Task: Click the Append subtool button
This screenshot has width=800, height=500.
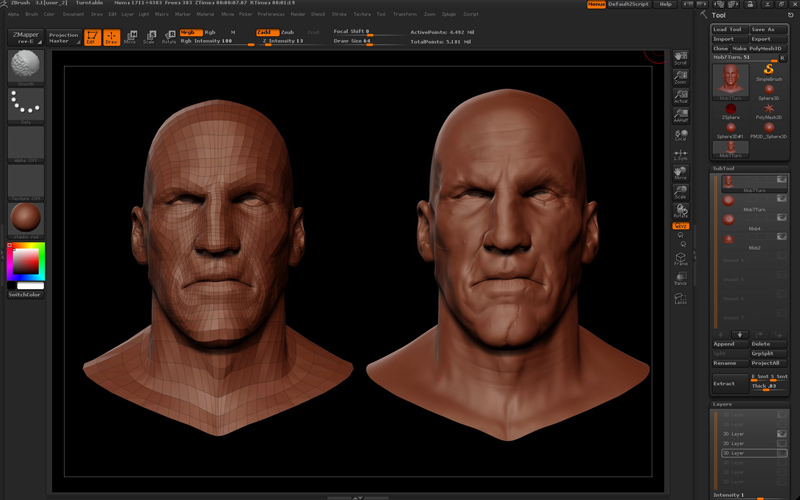Action: (730, 344)
